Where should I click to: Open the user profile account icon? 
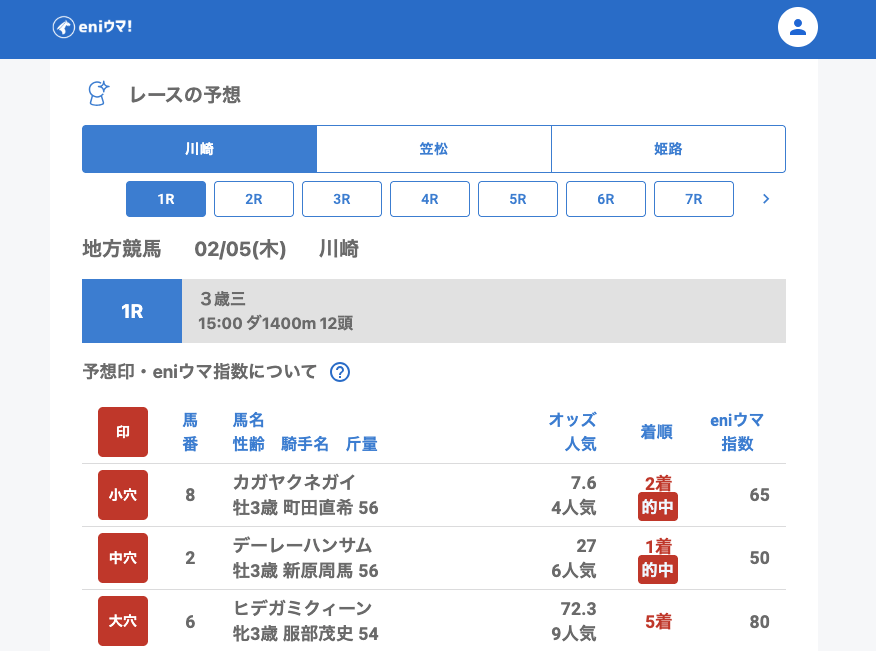tap(797, 27)
